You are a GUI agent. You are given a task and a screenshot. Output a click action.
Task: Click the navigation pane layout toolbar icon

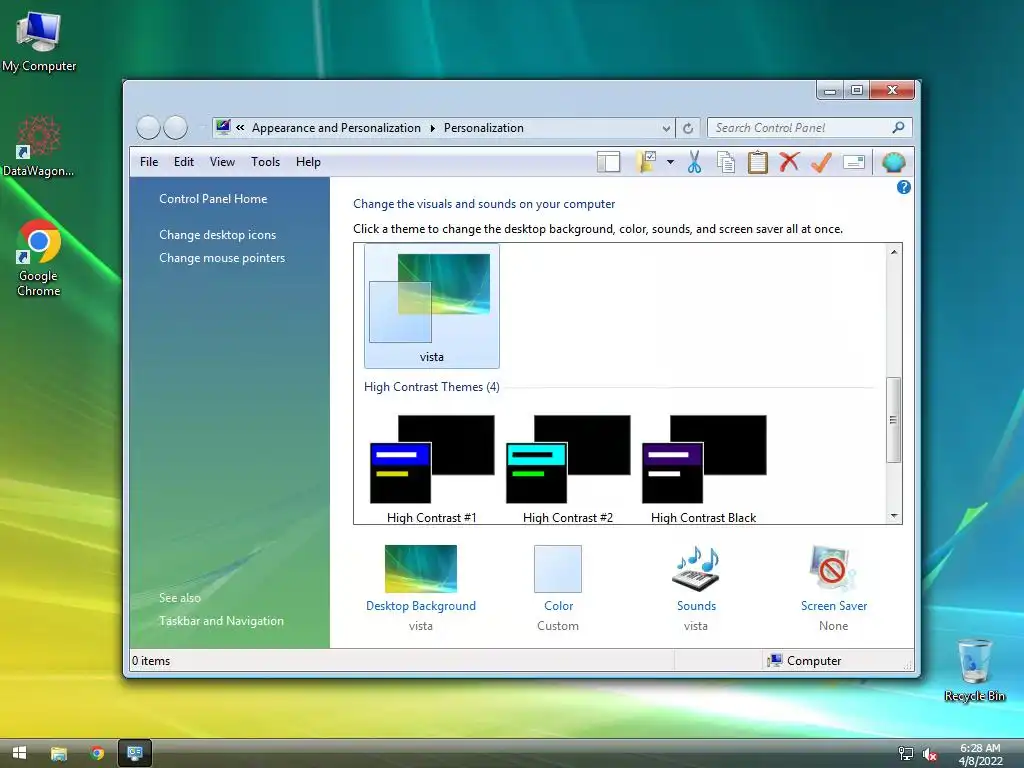click(x=608, y=162)
